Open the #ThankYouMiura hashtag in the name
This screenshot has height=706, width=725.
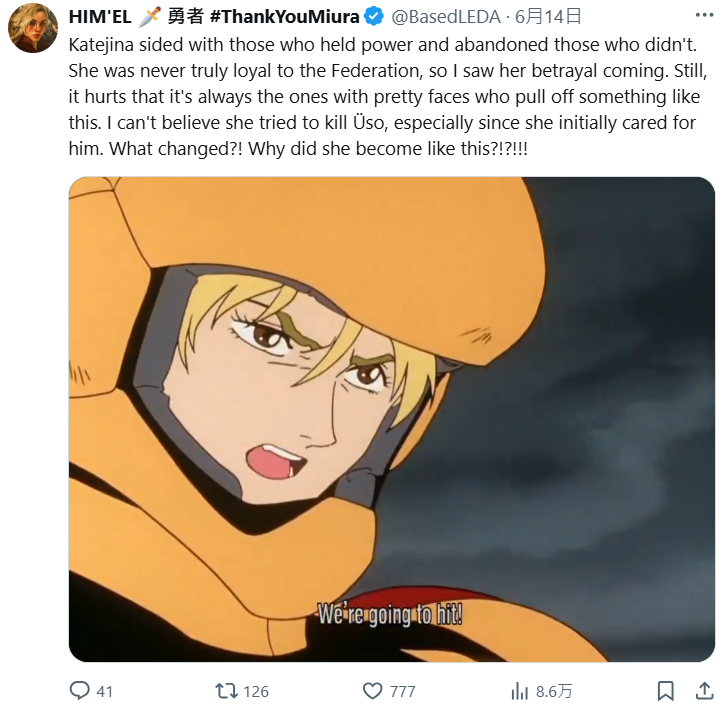pyautogui.click(x=284, y=17)
